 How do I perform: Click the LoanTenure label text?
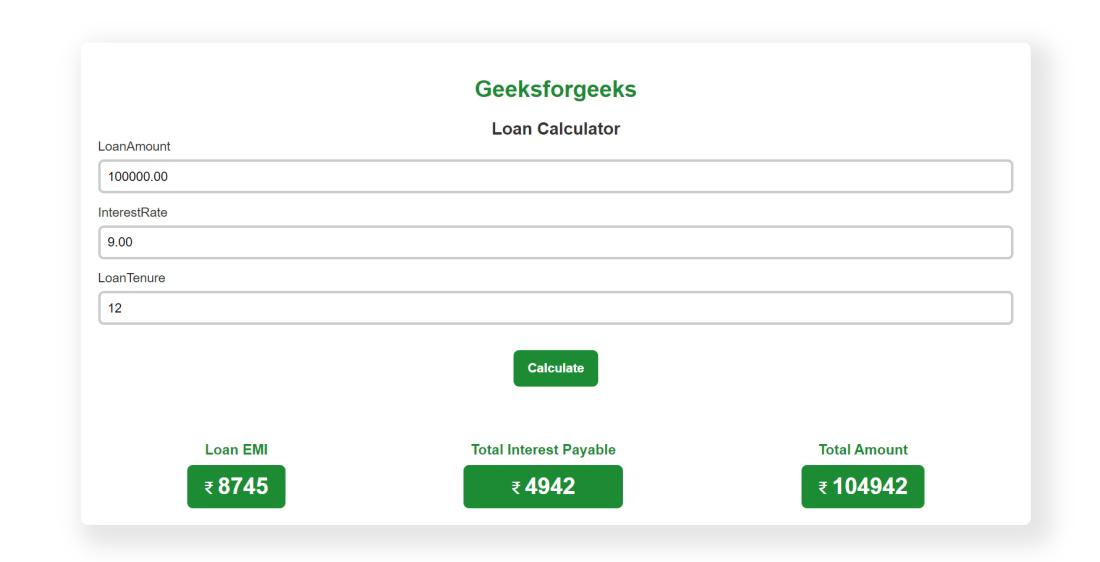coord(132,278)
